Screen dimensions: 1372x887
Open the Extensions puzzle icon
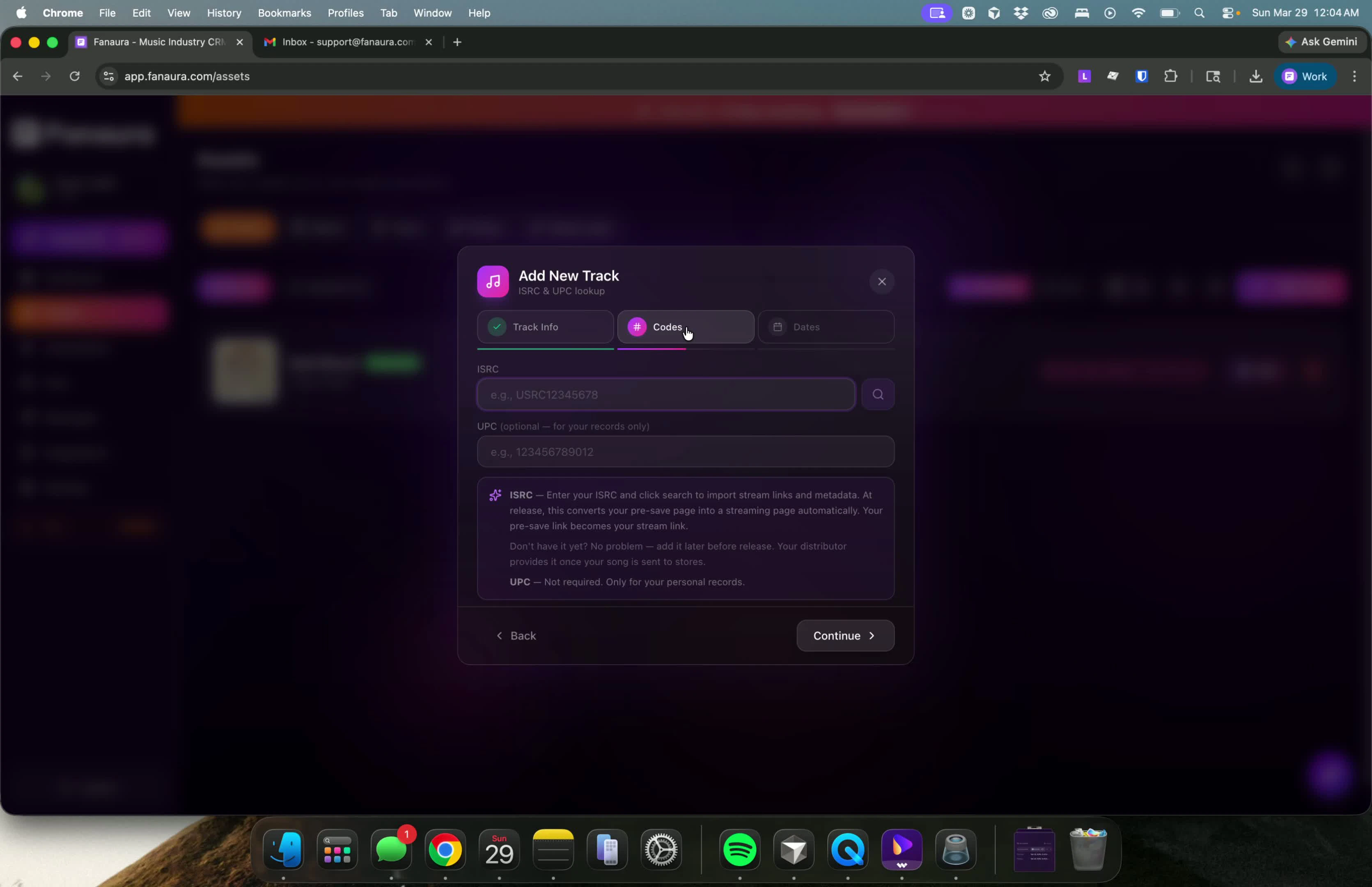click(1170, 76)
